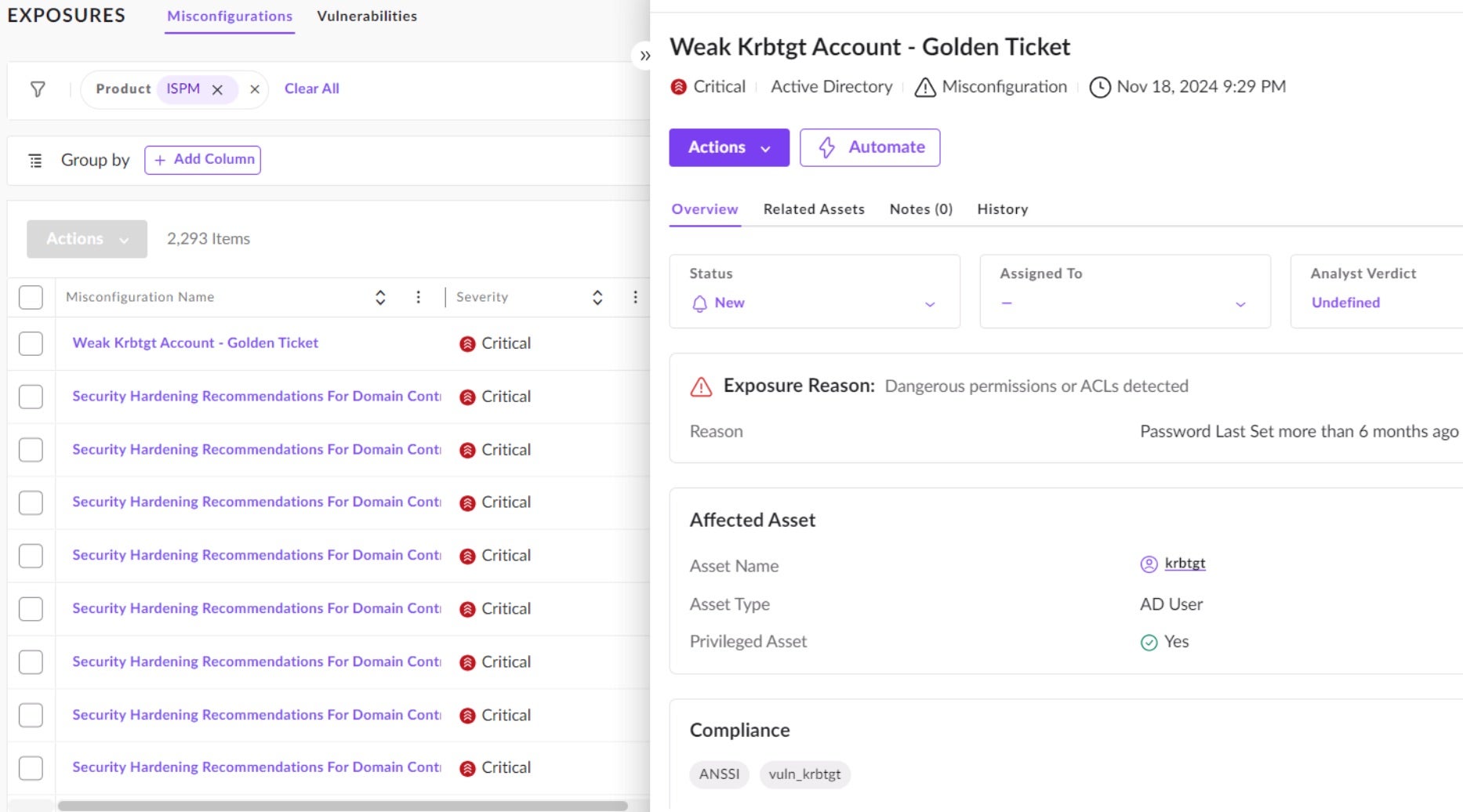The image size is (1463, 812).
Task: Expand the Status dropdown
Action: [x=930, y=304]
